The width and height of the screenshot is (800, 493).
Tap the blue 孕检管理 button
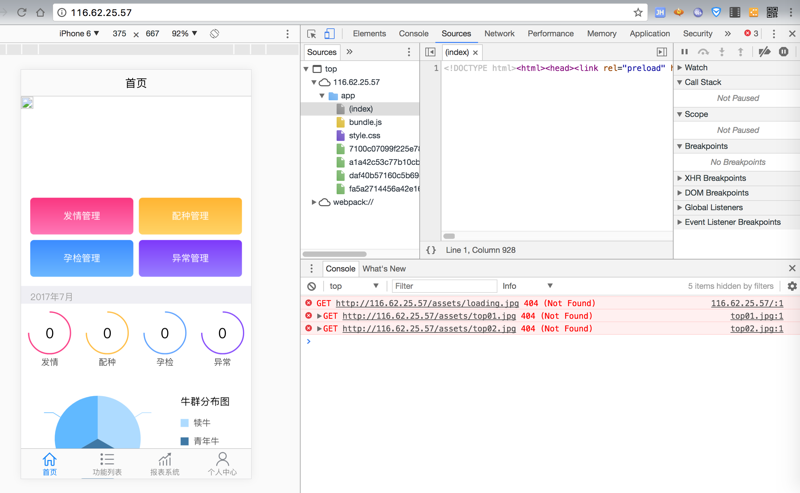click(x=82, y=258)
